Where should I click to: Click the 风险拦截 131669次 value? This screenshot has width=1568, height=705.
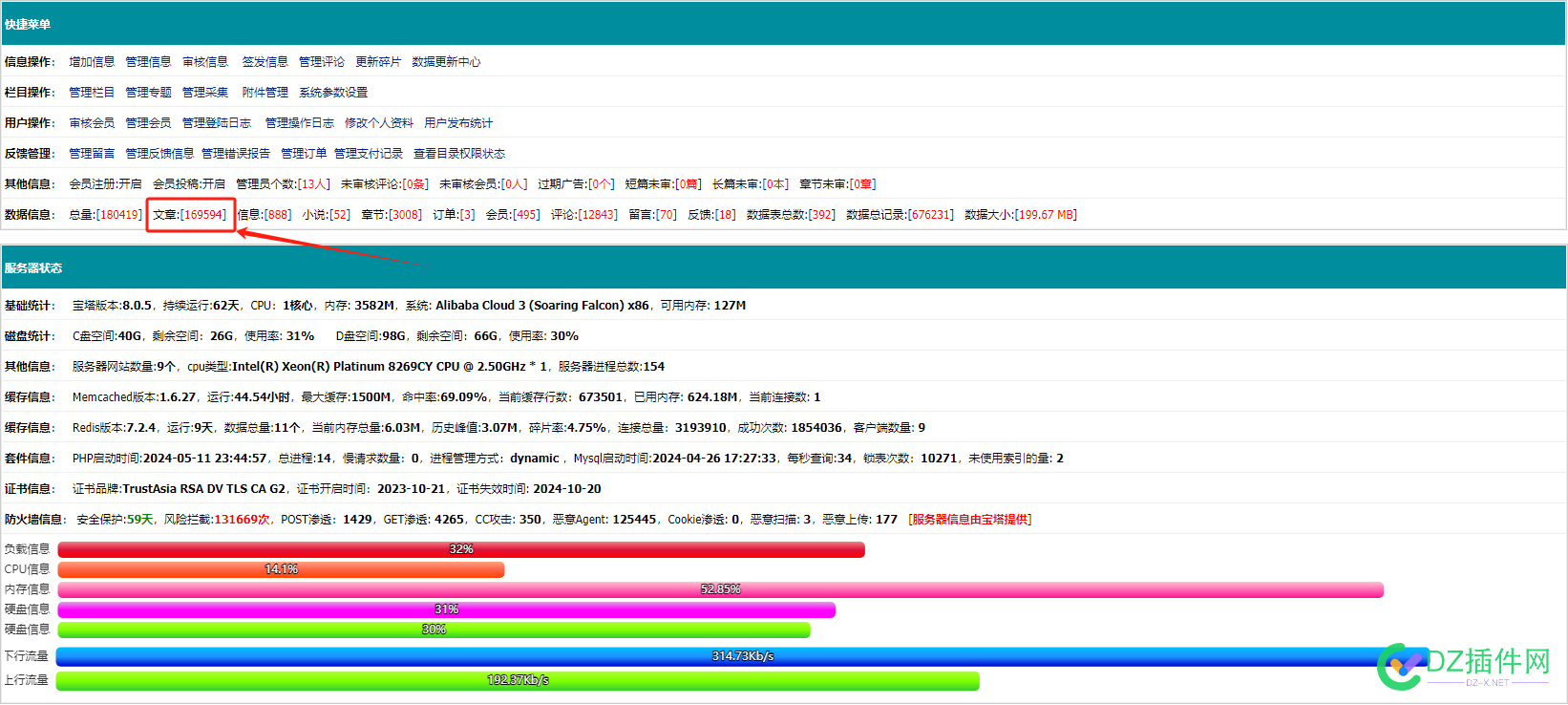coord(218,520)
